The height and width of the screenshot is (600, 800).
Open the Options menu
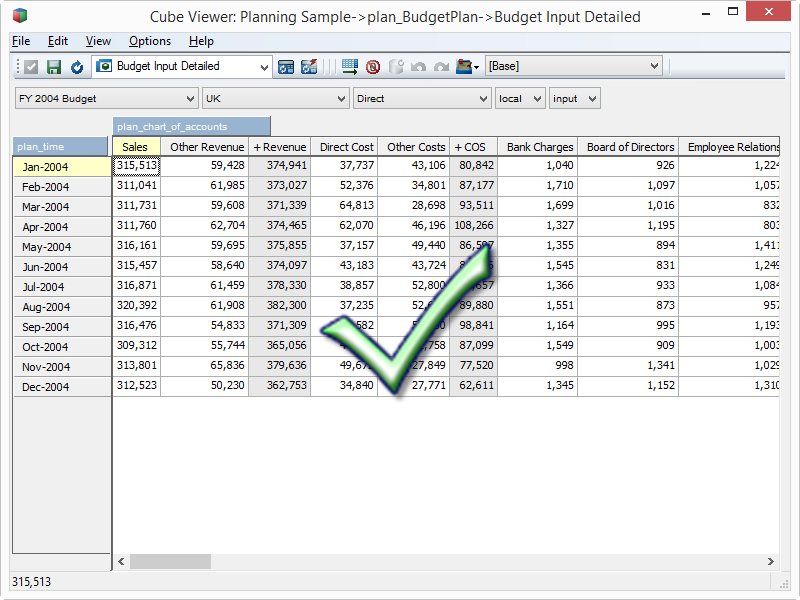tap(150, 41)
